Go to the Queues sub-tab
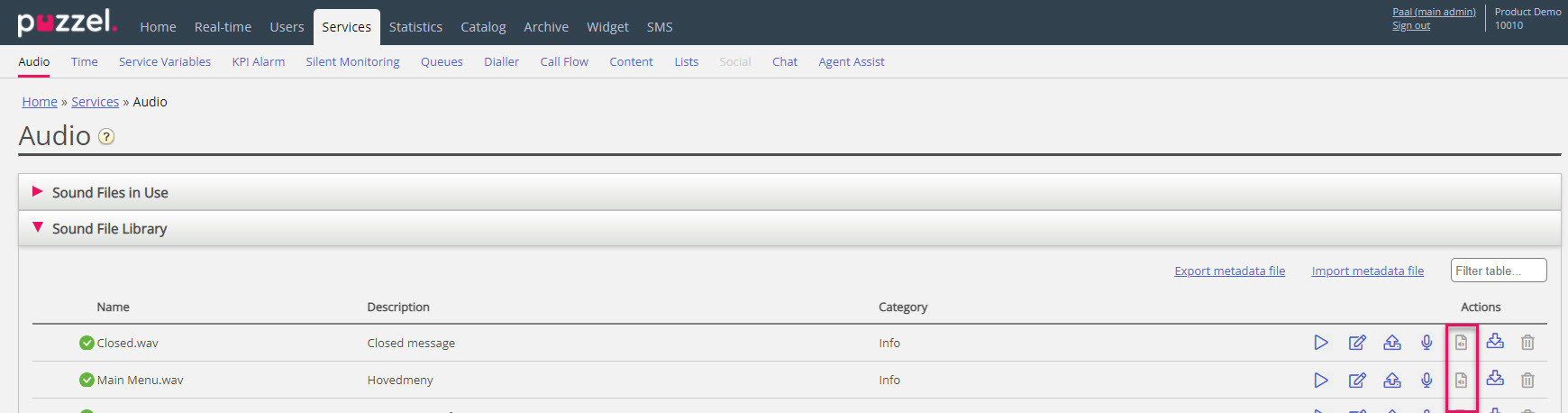This screenshot has height=413, width=1568. pos(442,62)
